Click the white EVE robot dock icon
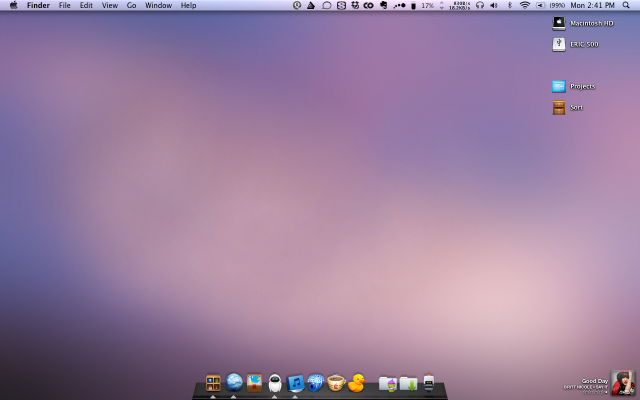 [275, 384]
